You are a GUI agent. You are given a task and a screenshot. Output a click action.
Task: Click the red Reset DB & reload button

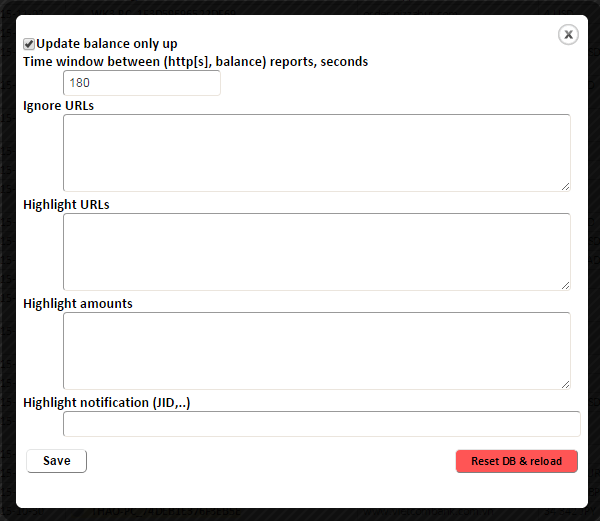tap(516, 461)
